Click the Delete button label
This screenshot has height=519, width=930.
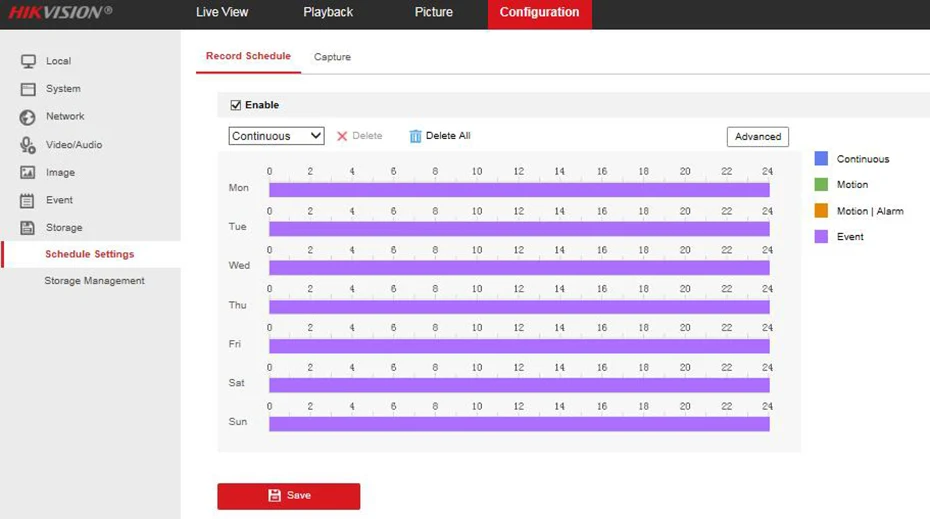click(x=367, y=136)
